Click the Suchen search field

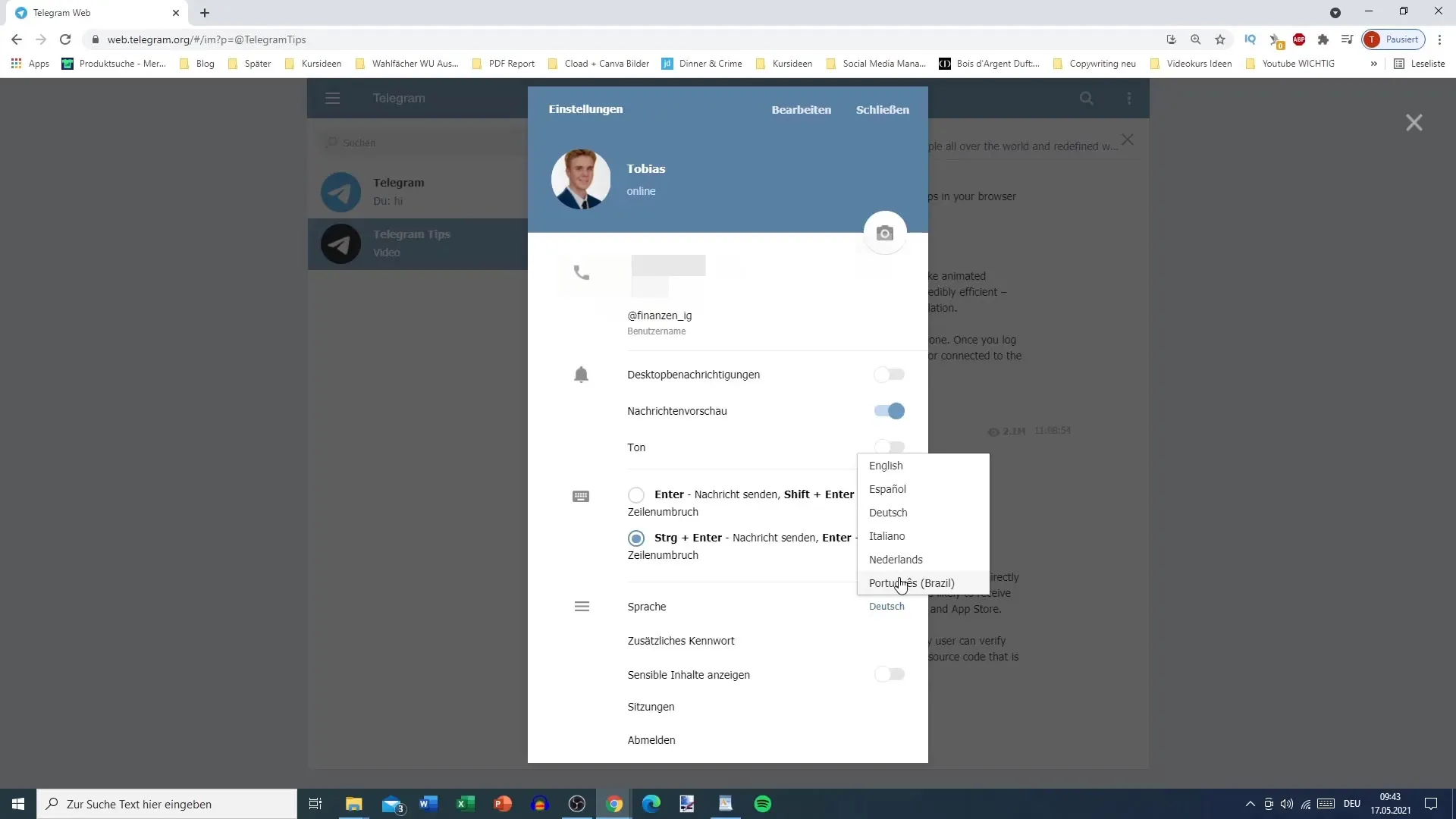[421, 143]
